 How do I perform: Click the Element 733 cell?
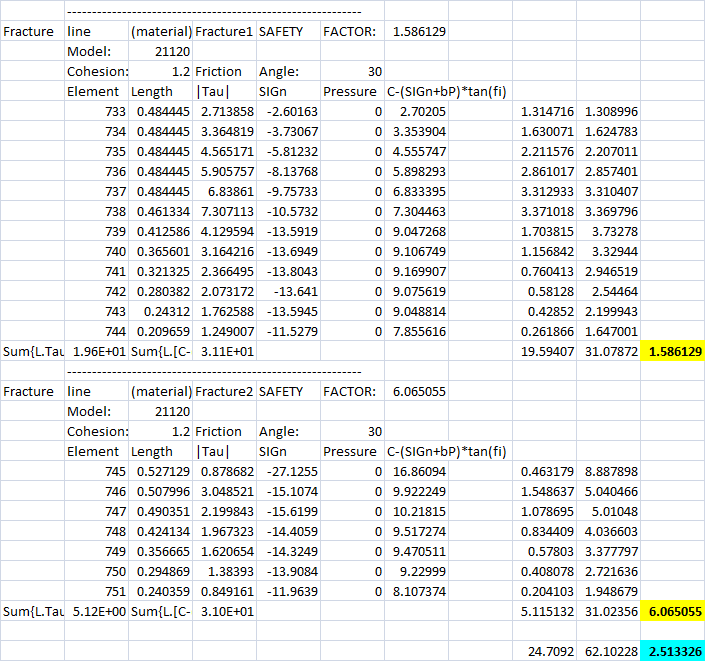[x=96, y=111]
